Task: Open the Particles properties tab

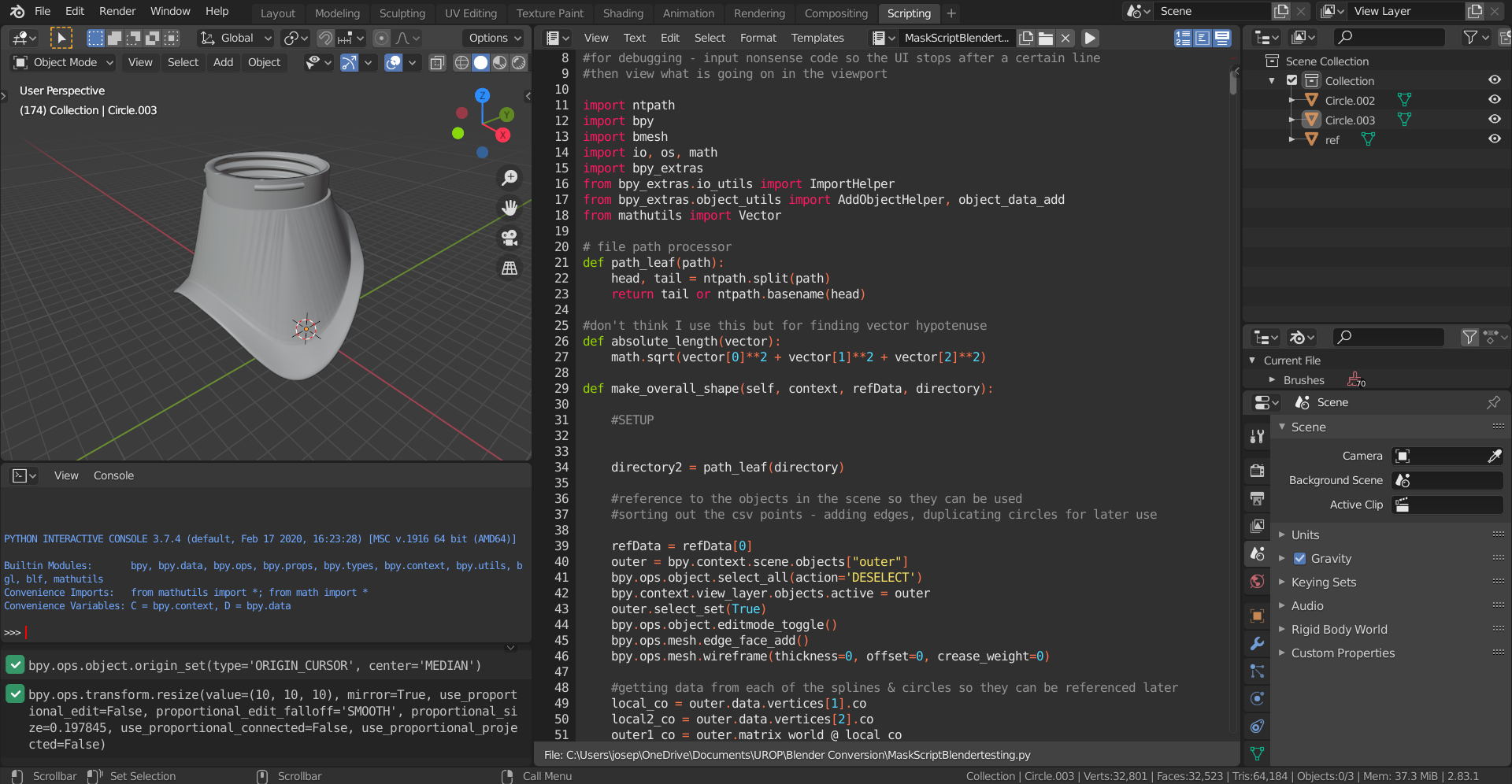Action: [x=1257, y=671]
